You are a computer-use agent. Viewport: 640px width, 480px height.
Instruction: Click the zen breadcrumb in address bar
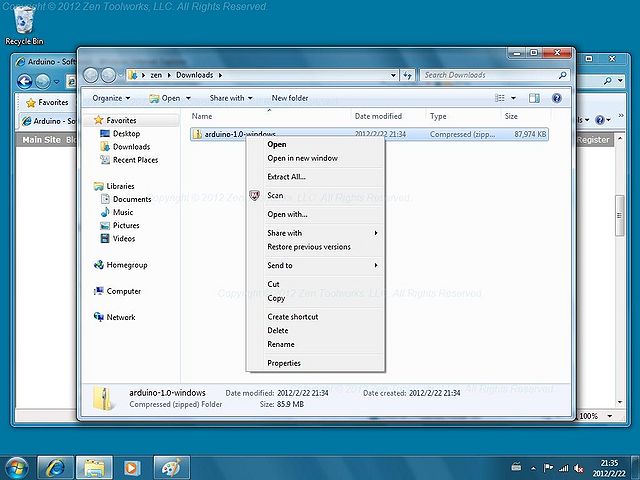tap(156, 75)
